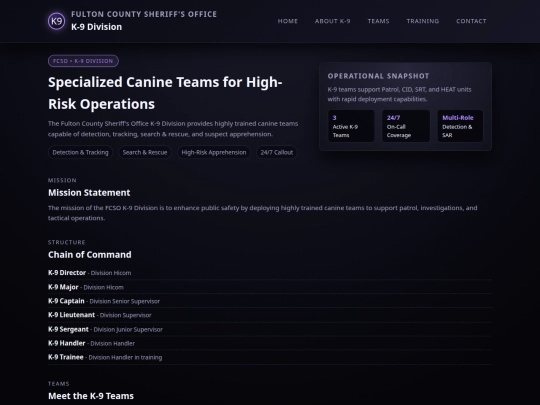Click the Chain of Command heading

click(90, 255)
